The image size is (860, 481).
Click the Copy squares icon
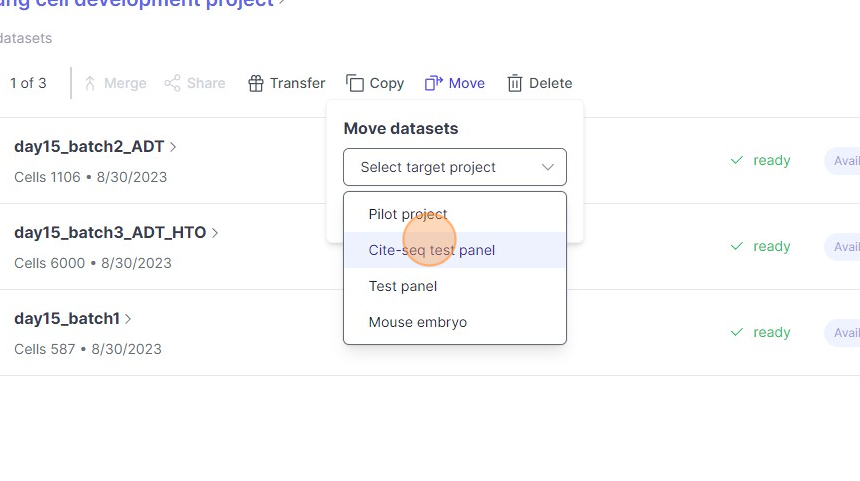point(355,83)
